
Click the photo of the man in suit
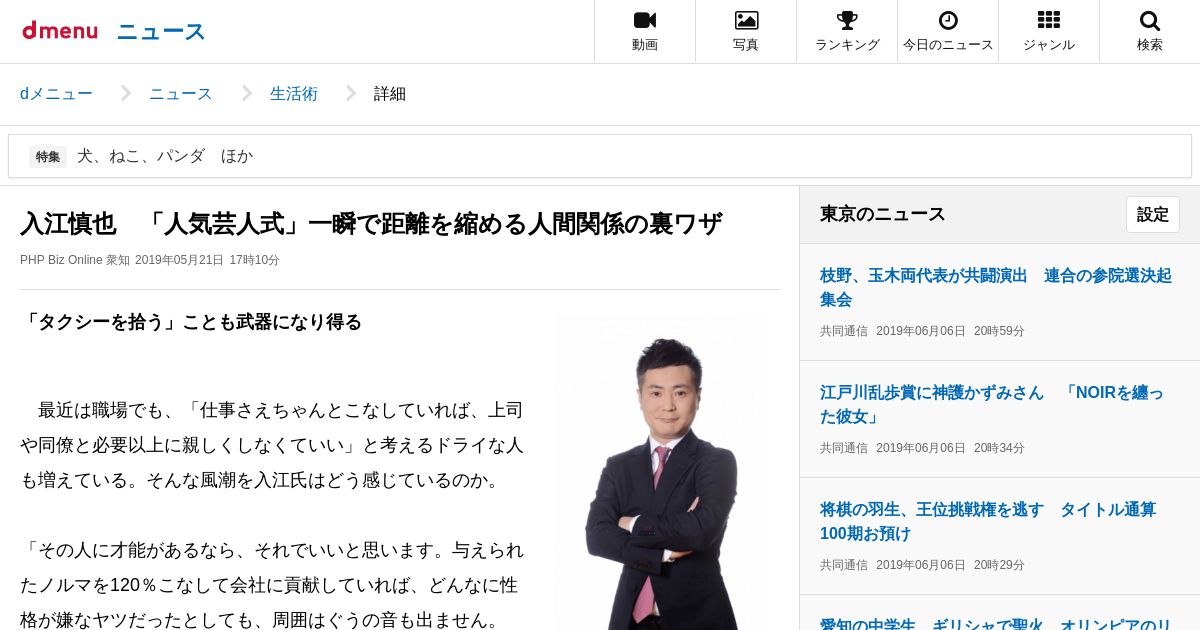pos(662,474)
